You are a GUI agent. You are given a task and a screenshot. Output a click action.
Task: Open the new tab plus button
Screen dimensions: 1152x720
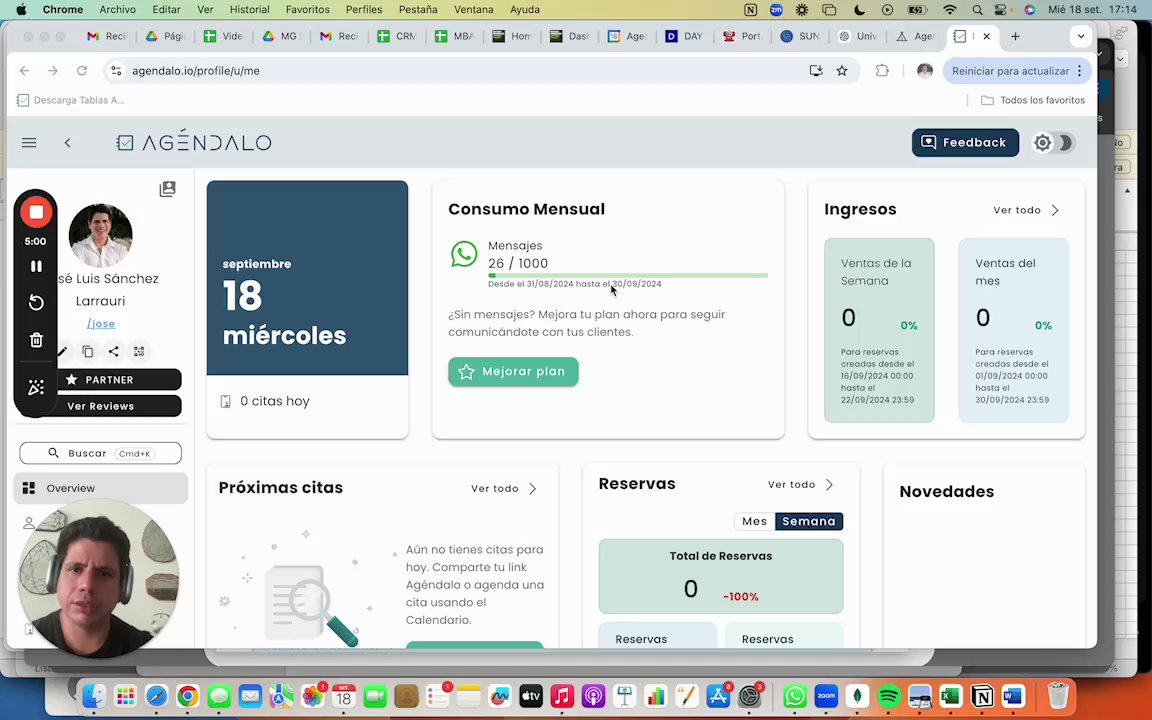click(x=1015, y=36)
